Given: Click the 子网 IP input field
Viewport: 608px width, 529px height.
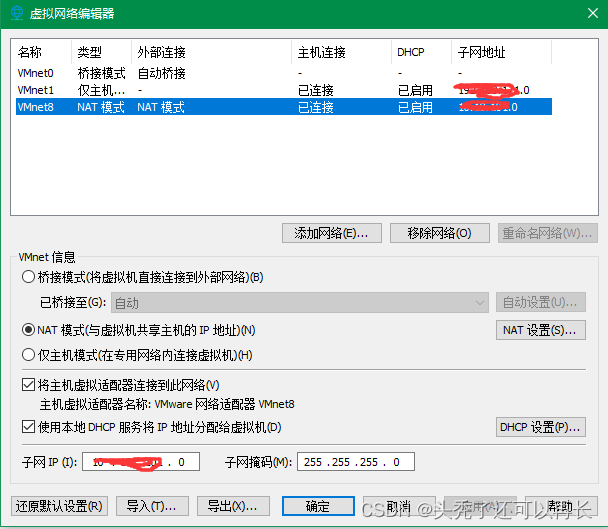Looking at the screenshot, I should click(141, 462).
